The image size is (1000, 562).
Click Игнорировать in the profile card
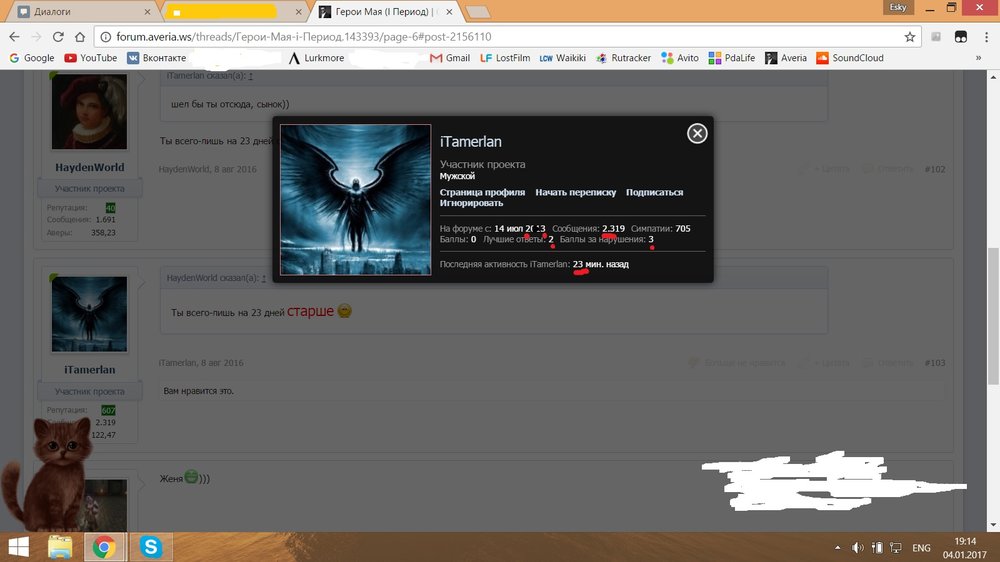pos(471,203)
